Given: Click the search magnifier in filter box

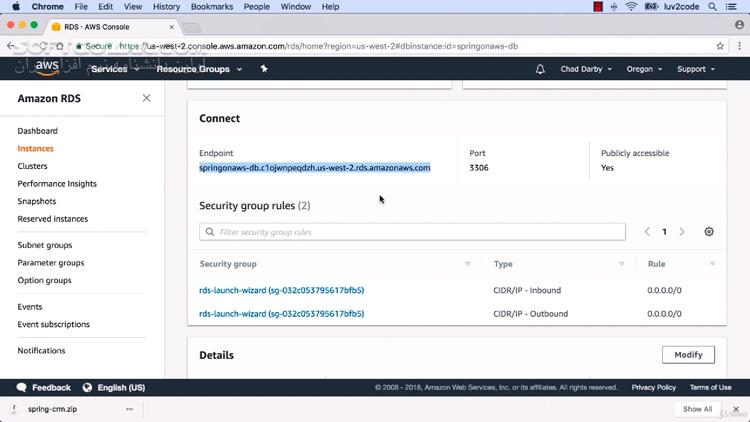Looking at the screenshot, I should pyautogui.click(x=210, y=232).
